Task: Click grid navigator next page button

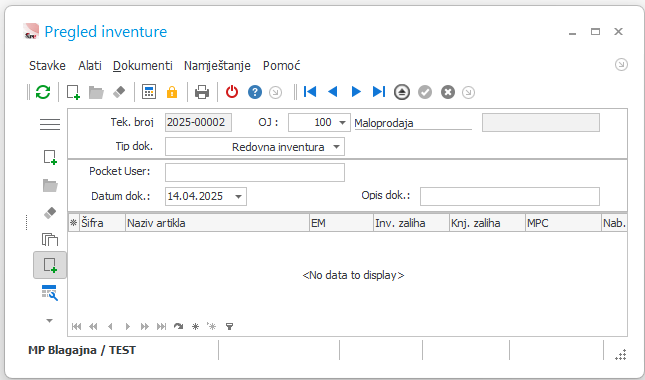Action: (144, 327)
